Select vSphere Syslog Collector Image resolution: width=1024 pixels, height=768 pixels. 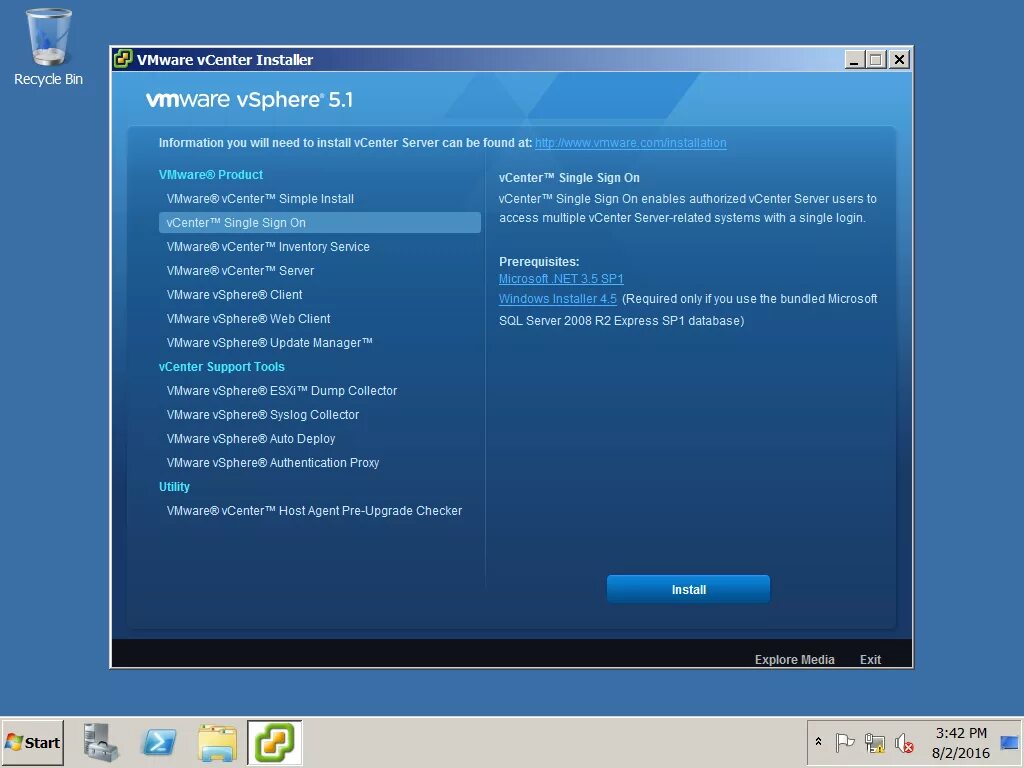coord(263,415)
